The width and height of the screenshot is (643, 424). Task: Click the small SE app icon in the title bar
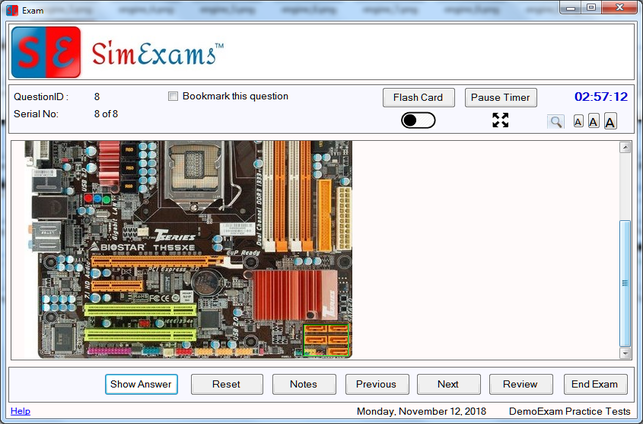click(12, 10)
